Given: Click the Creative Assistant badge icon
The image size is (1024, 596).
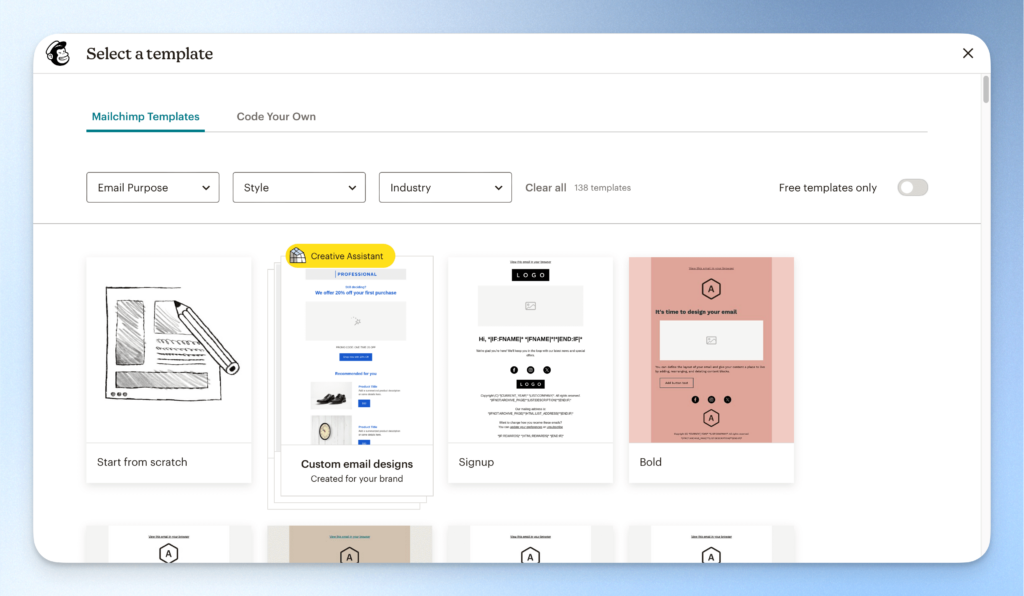Looking at the screenshot, I should point(298,255).
